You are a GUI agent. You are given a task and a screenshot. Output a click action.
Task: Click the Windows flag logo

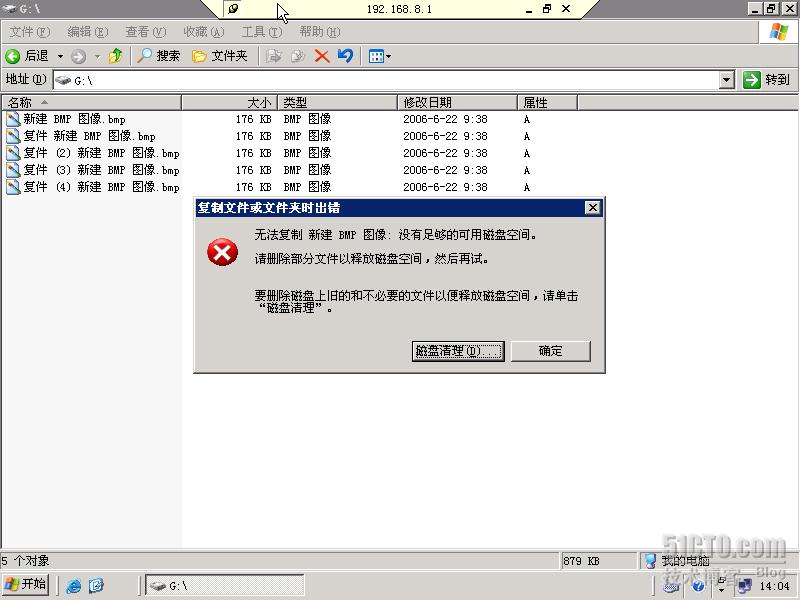click(779, 32)
